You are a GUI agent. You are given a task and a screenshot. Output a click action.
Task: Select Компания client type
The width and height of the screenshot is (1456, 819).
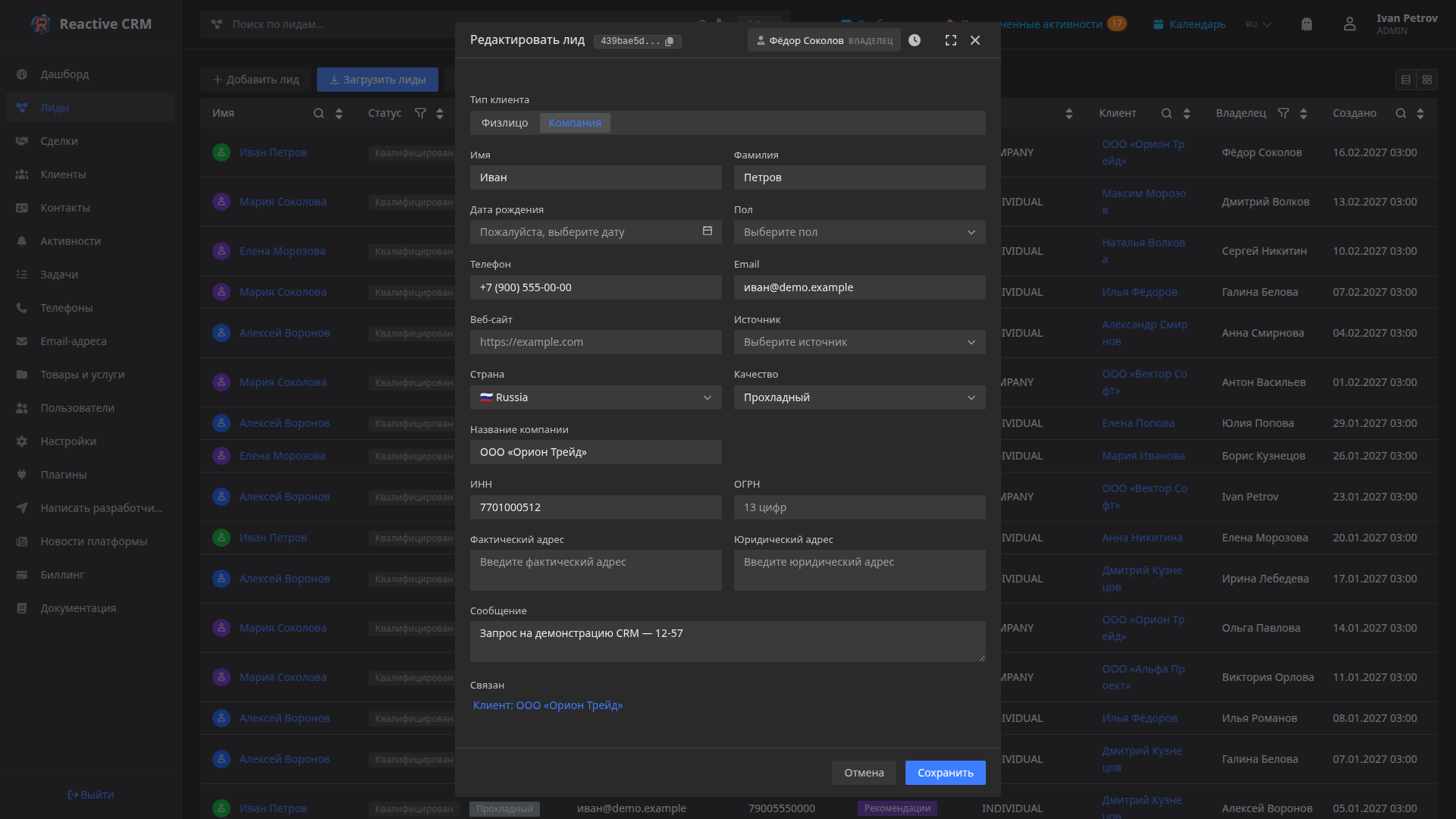pos(575,123)
